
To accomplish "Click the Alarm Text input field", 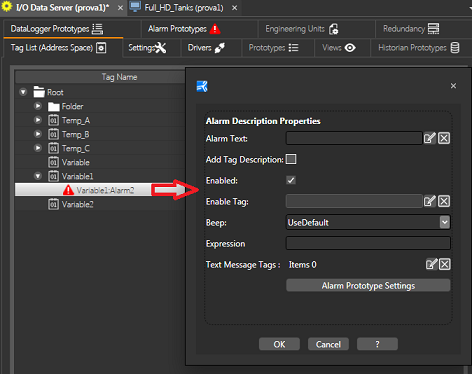I will (x=354, y=138).
